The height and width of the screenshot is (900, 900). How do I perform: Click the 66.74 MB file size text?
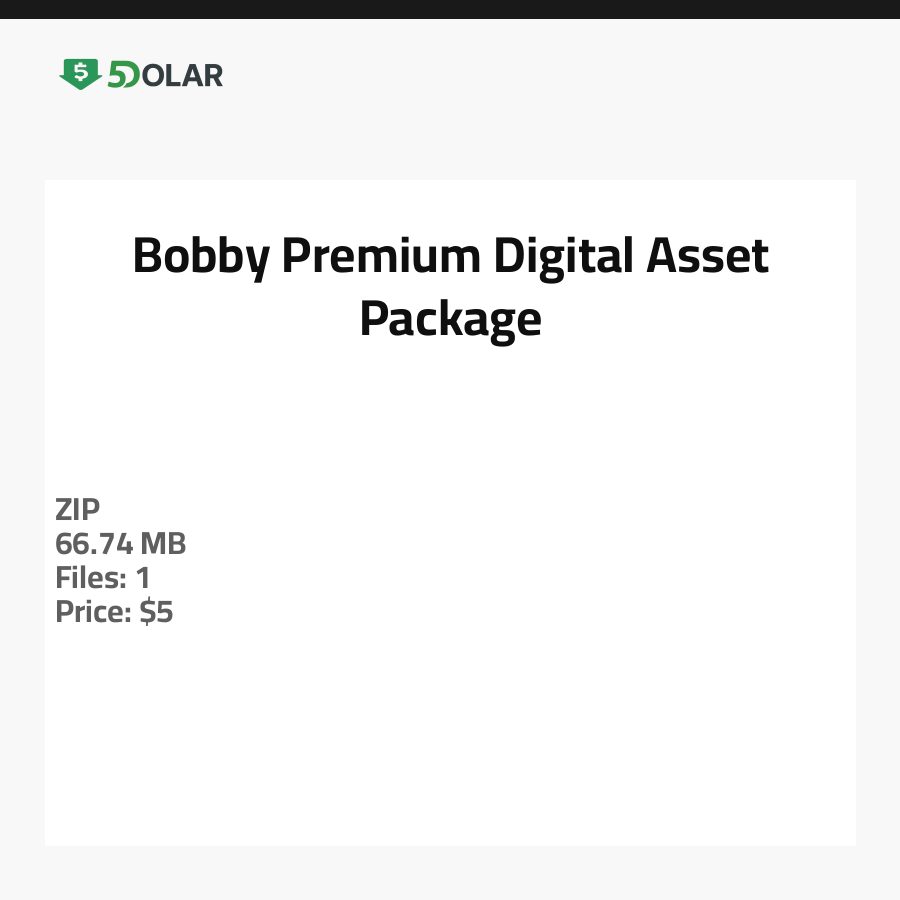[121, 544]
